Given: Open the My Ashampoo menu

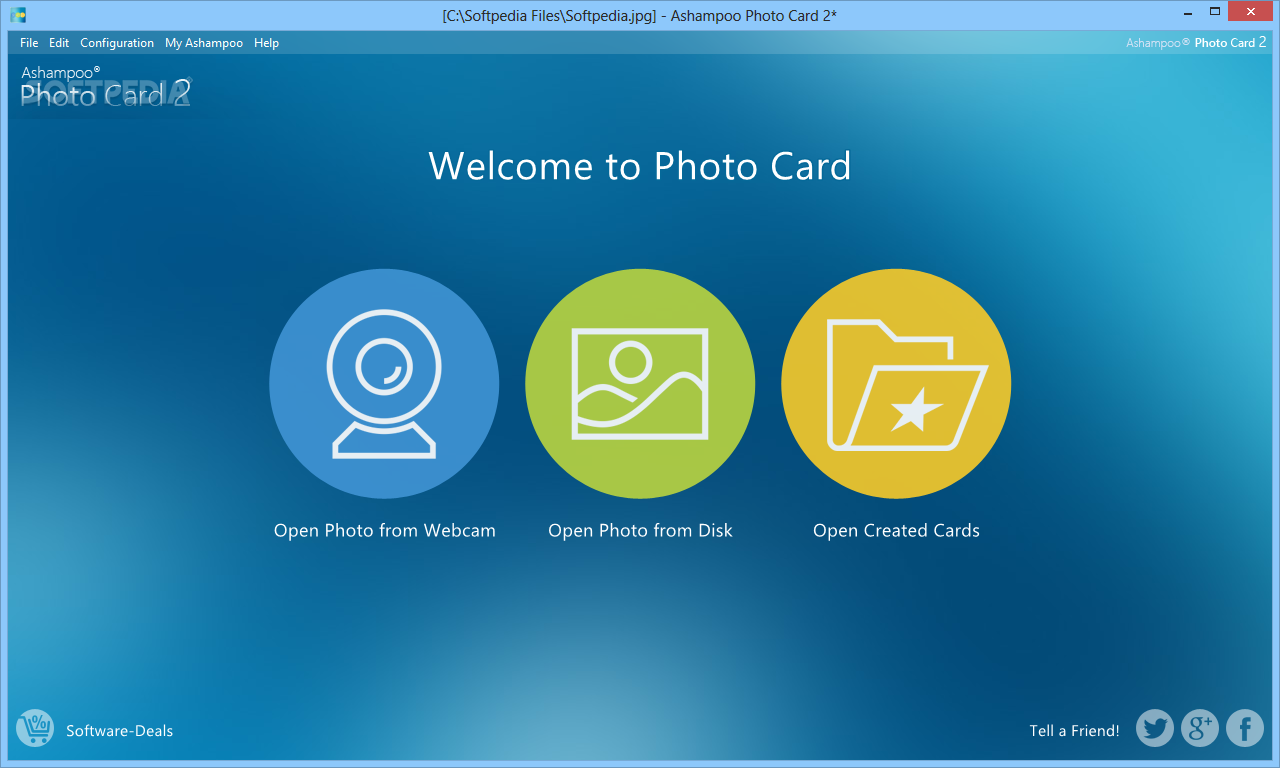Looking at the screenshot, I should [204, 43].
